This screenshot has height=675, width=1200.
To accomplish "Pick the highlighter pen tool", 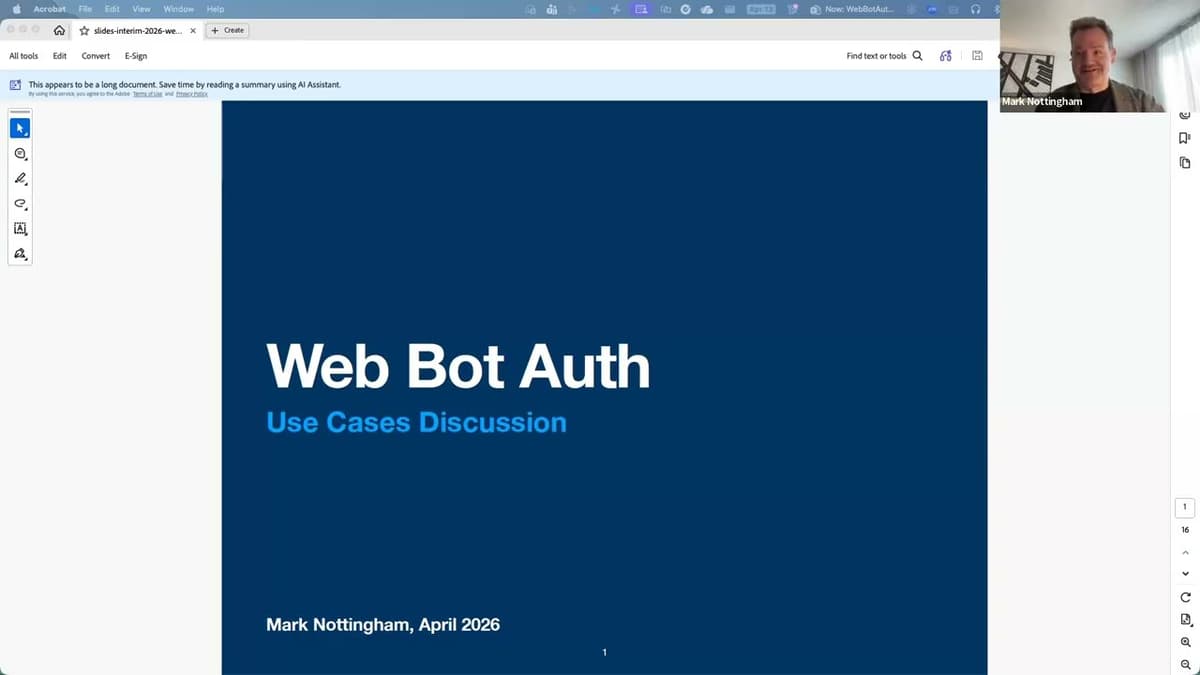I will point(20,178).
